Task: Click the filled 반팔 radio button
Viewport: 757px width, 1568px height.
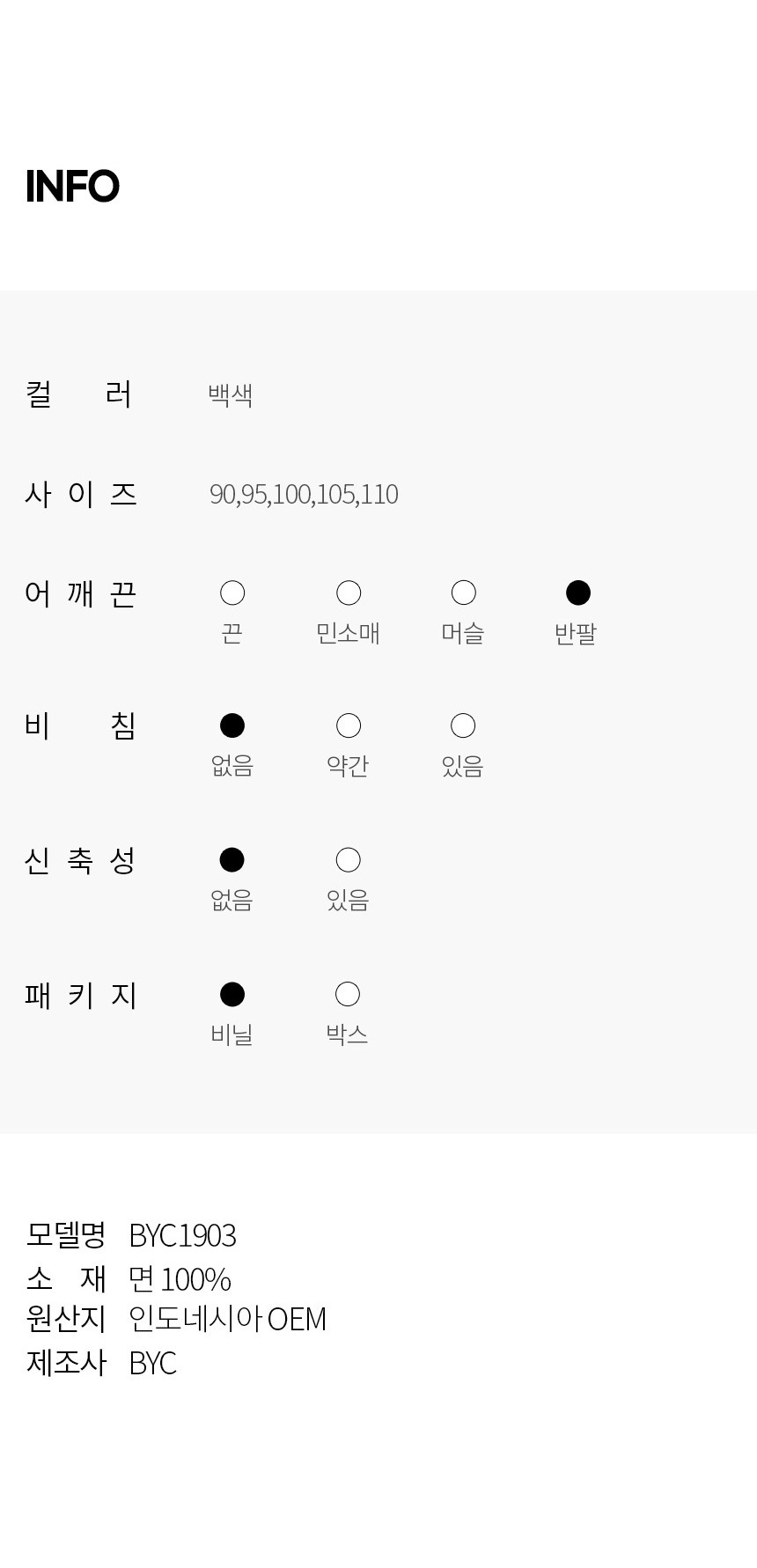Action: [x=577, y=593]
